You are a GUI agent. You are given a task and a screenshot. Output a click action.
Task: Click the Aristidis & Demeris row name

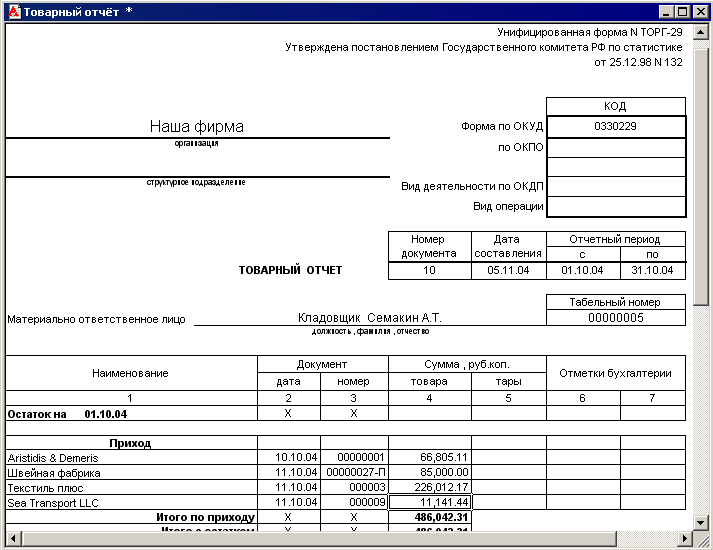click(x=53, y=458)
